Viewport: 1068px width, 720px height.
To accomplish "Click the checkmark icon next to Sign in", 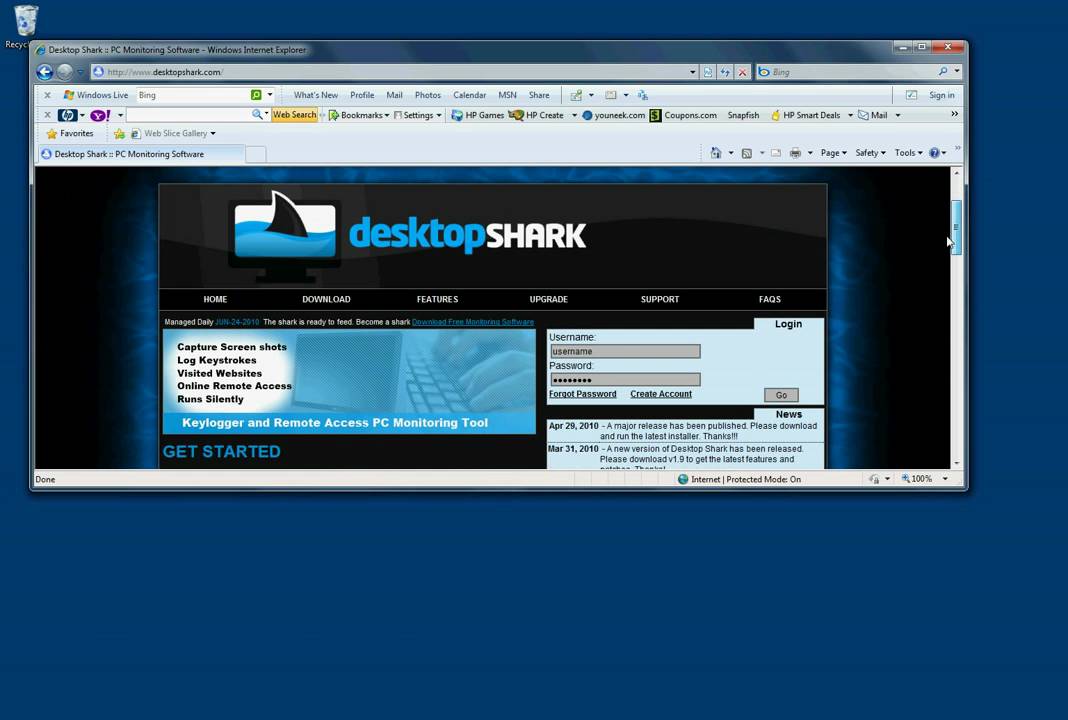I will point(911,95).
